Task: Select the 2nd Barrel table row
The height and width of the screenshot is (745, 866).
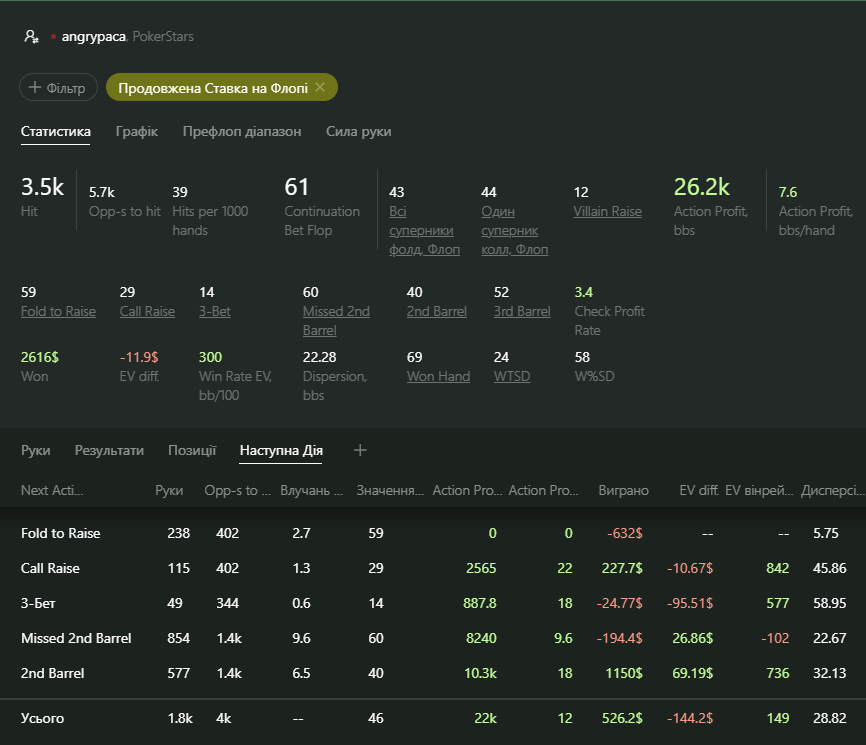Action: pyautogui.click(x=433, y=673)
